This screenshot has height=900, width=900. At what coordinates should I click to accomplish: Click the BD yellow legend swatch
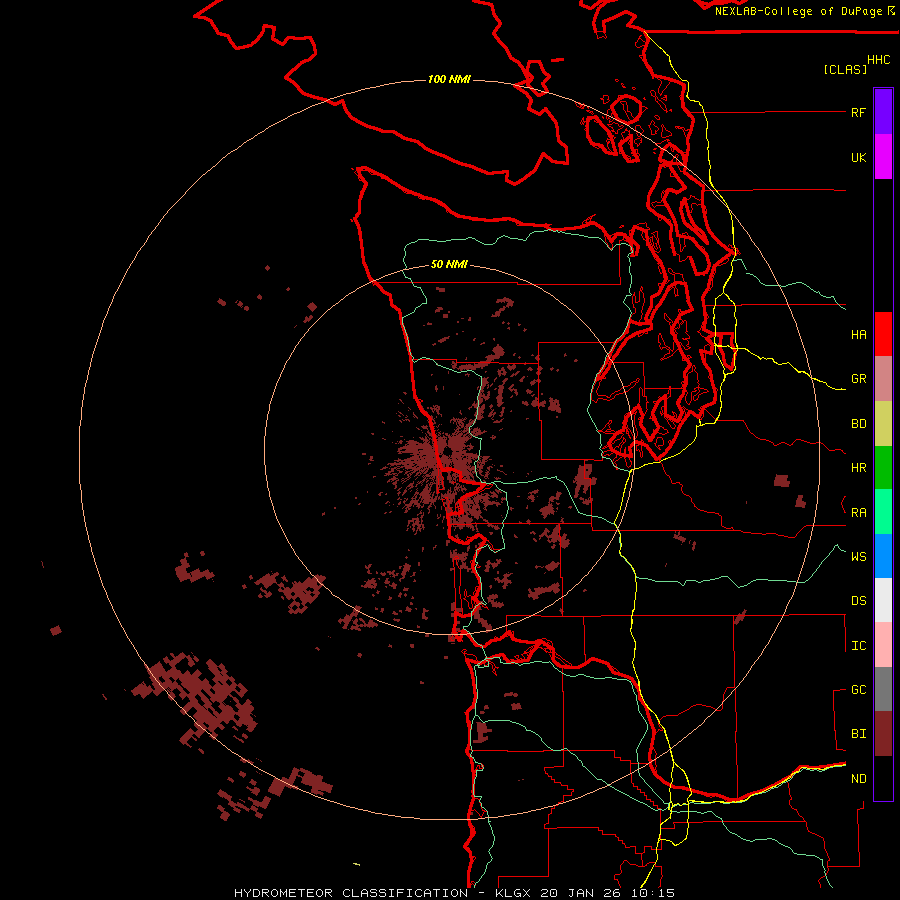[883, 424]
